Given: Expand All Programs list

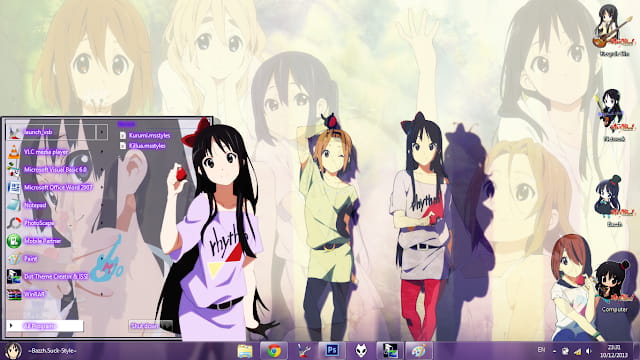Looking at the screenshot, I should click(45, 326).
